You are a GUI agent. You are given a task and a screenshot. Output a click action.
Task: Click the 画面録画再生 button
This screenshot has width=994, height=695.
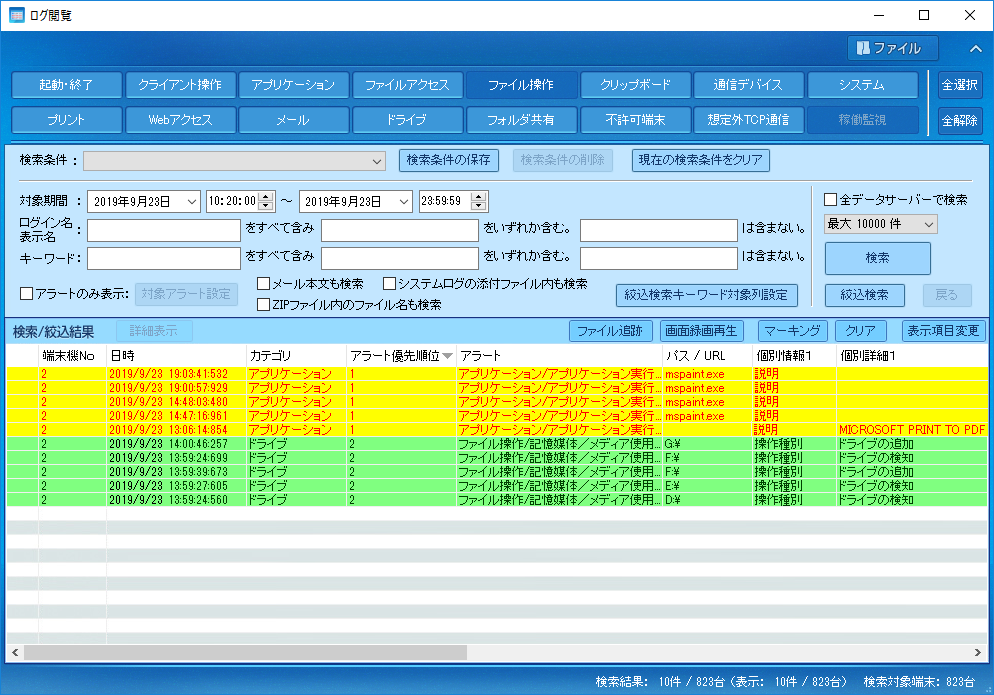click(x=701, y=330)
